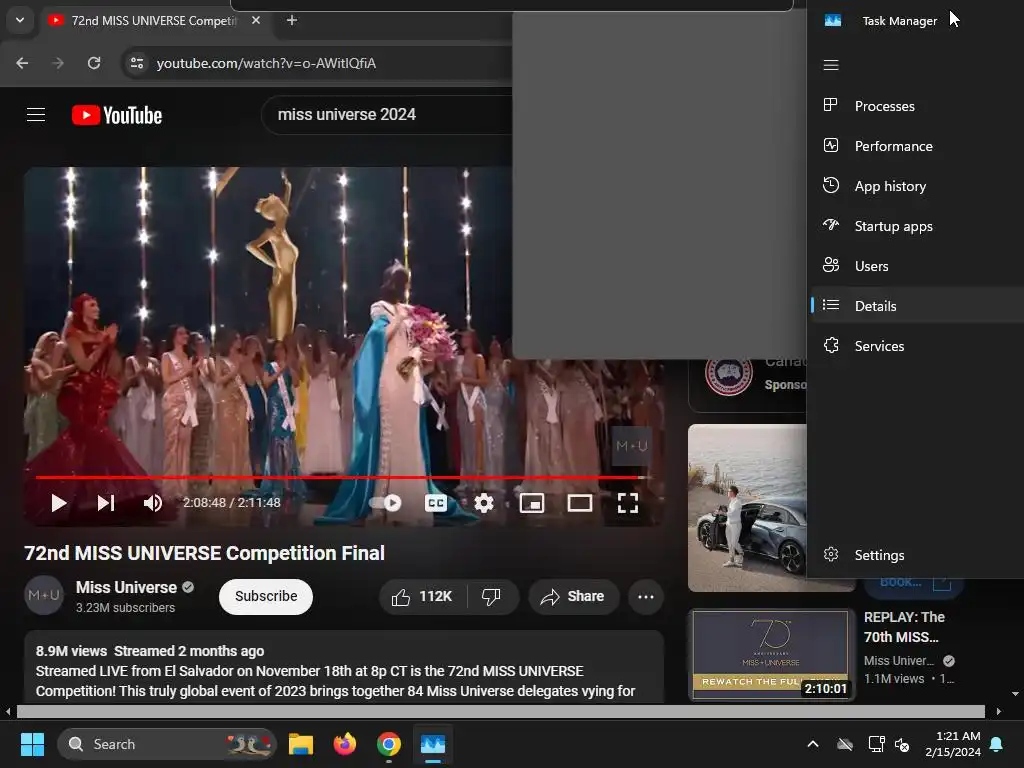Open 'REPLAY: The 70th MISS...' title

click(904, 627)
